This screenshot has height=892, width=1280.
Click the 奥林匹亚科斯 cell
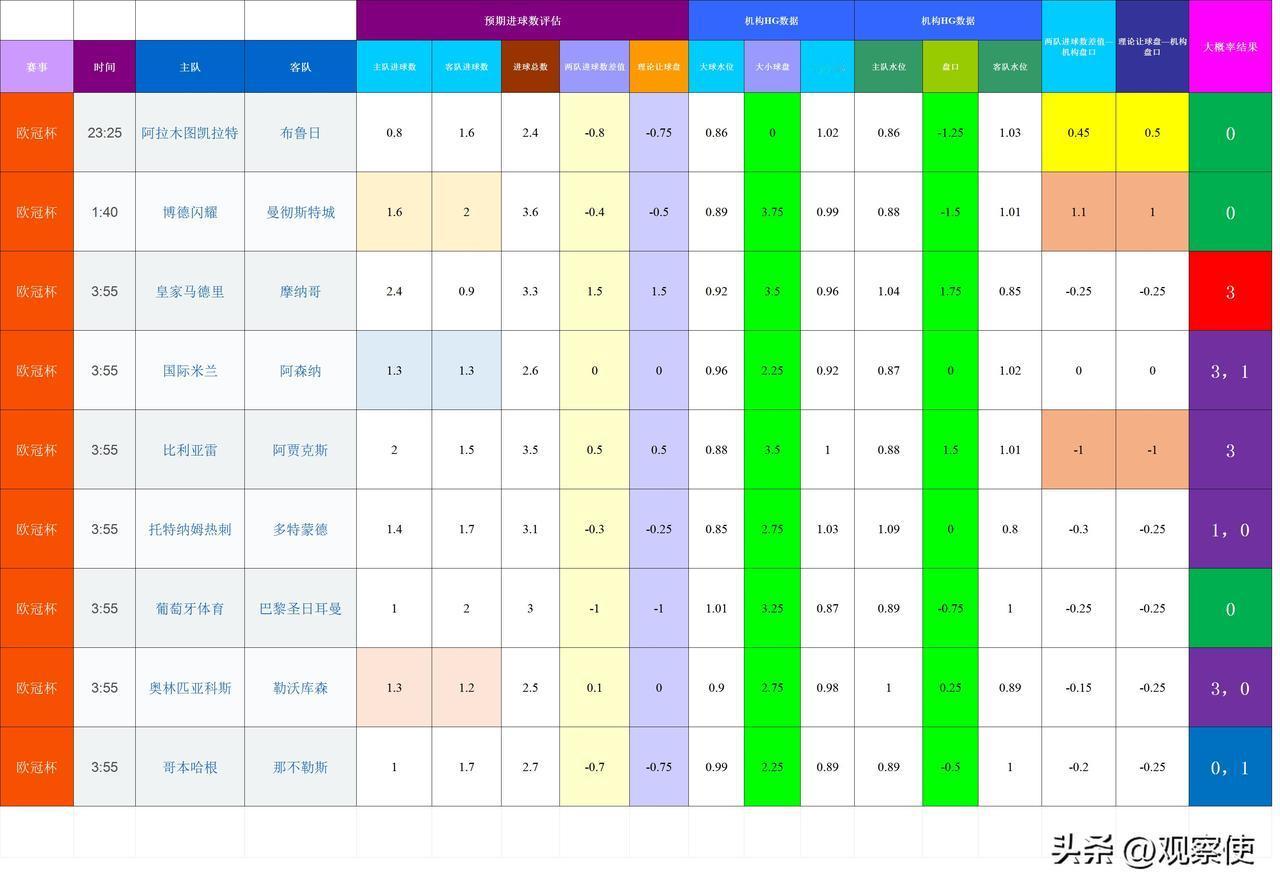point(190,688)
